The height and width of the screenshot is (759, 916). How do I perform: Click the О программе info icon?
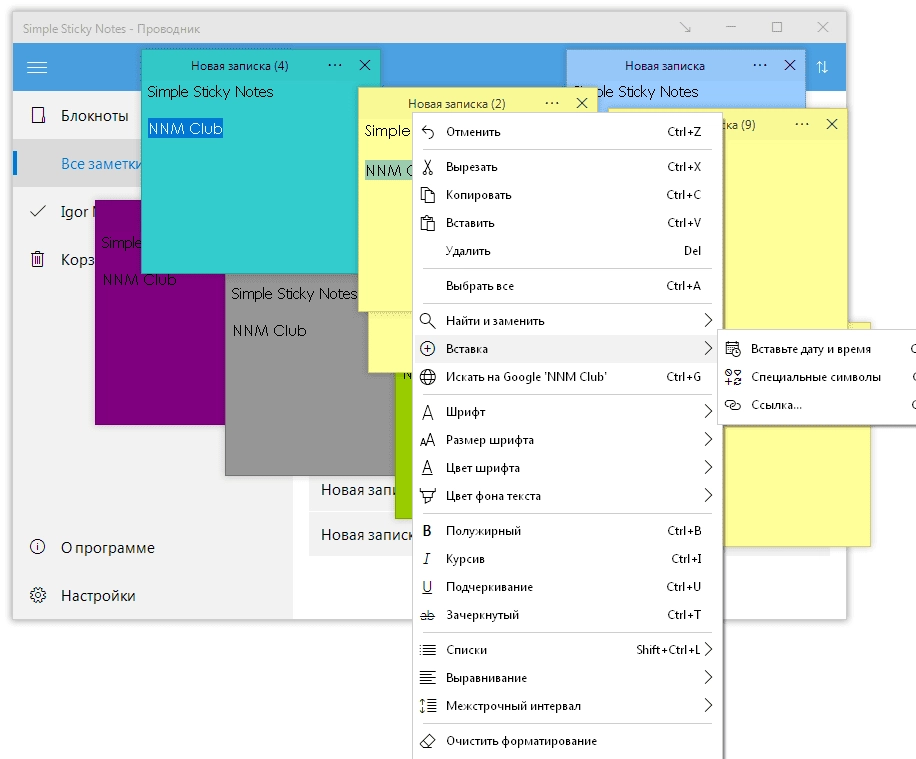click(x=37, y=547)
